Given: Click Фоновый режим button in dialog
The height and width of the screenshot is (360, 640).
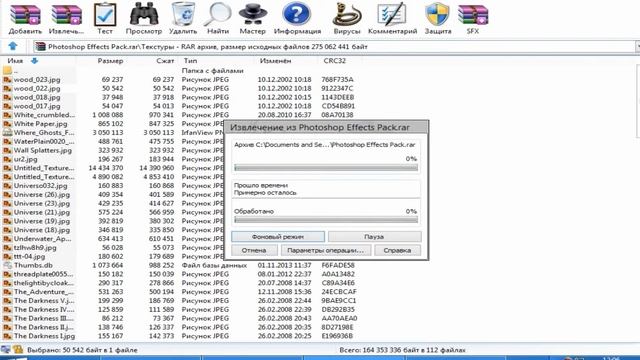Looking at the screenshot, I should click(x=278, y=236).
